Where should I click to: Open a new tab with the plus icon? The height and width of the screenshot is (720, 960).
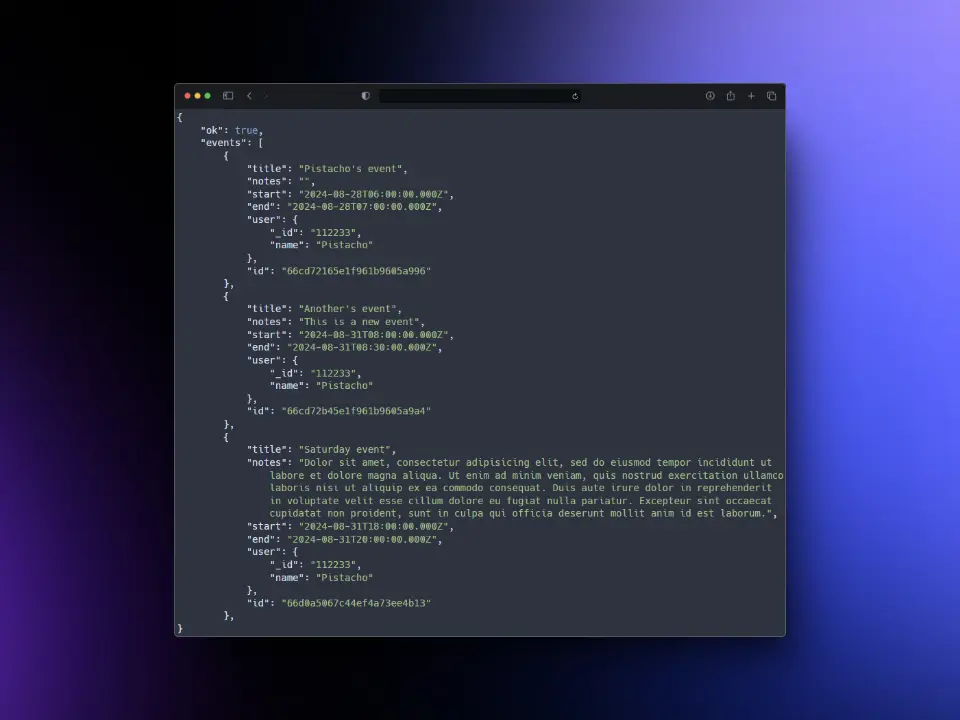pos(751,95)
